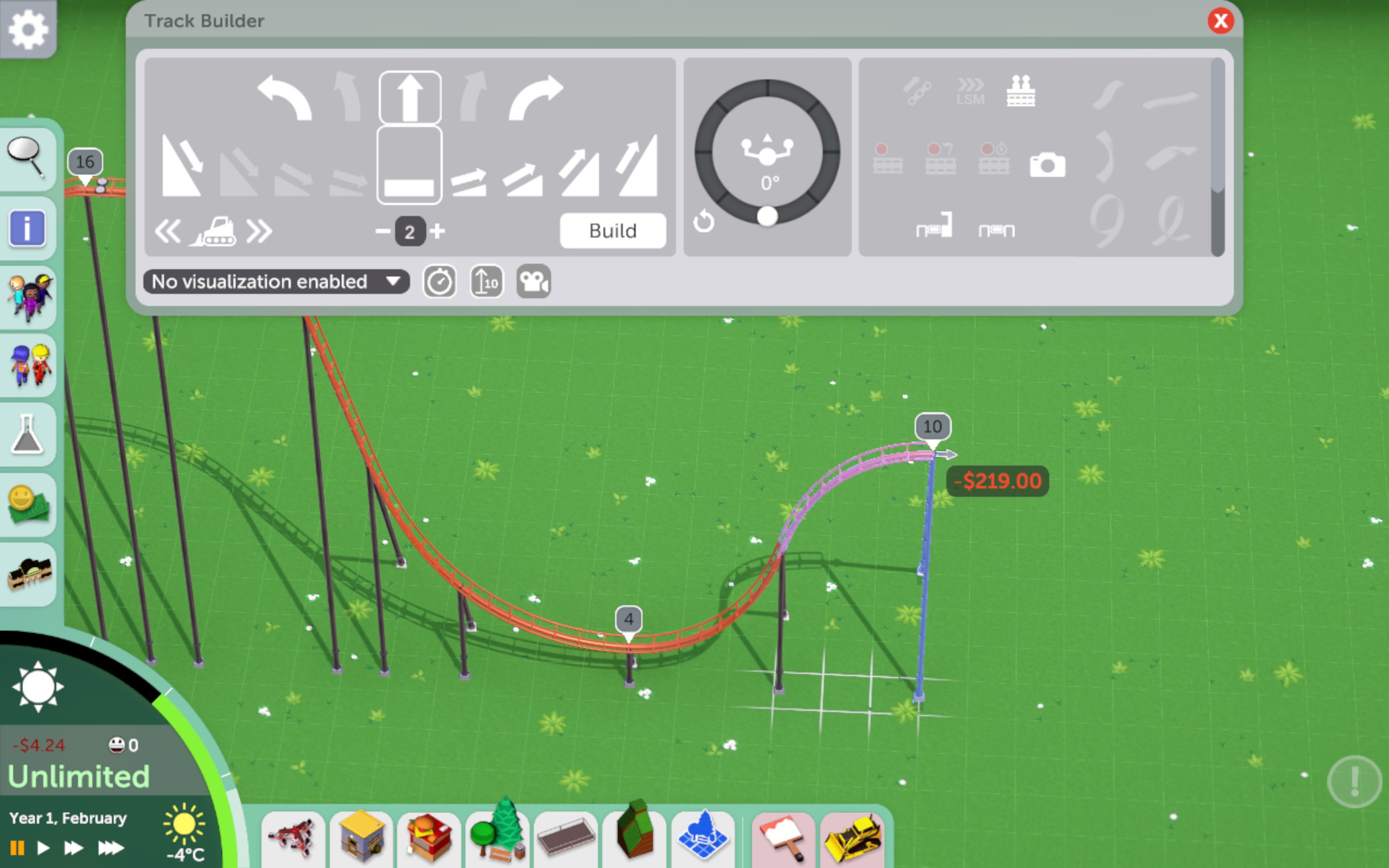Open the shops burger stall tab
The height and width of the screenshot is (868, 1389).
click(x=429, y=838)
